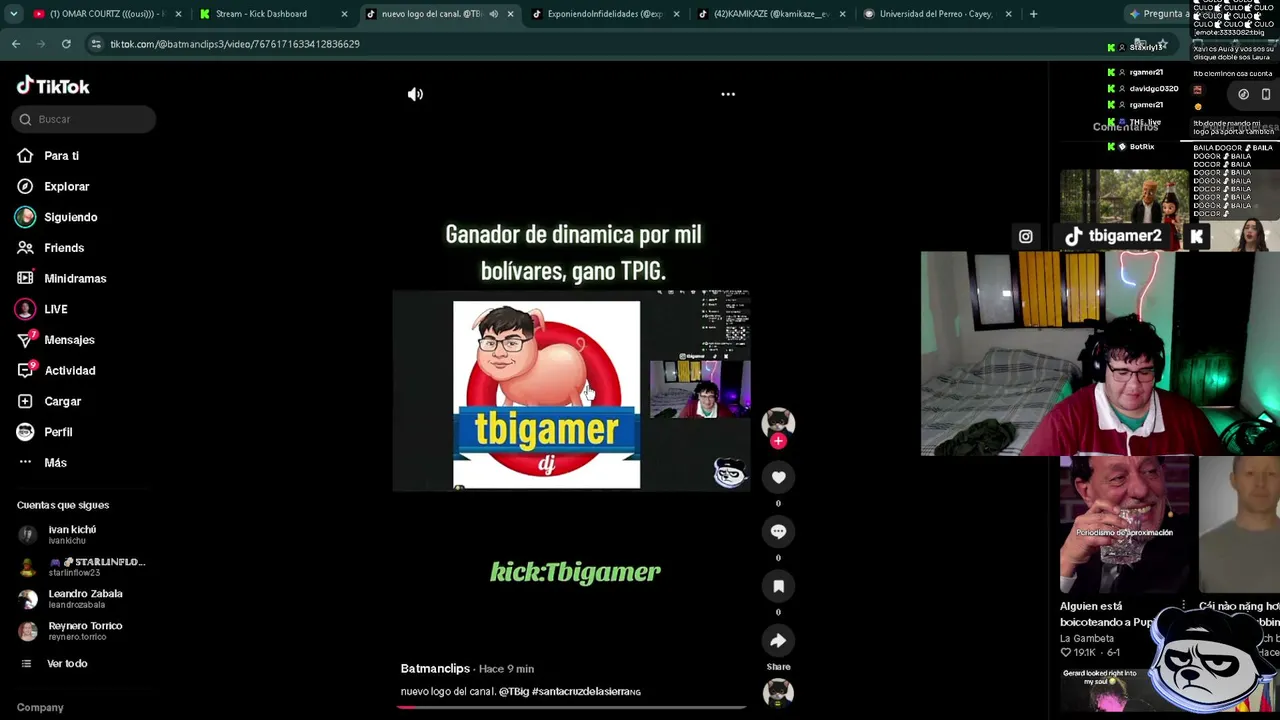Open the Batmanclips creator avatar
Viewport: 1280px width, 720px height.
click(x=778, y=423)
